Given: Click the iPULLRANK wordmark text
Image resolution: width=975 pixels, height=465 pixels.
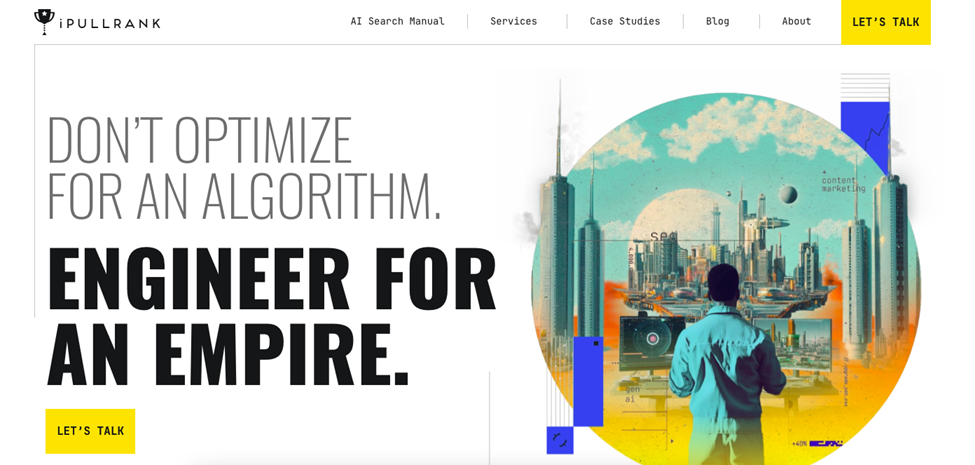Looking at the screenshot, I should click(x=110, y=24).
